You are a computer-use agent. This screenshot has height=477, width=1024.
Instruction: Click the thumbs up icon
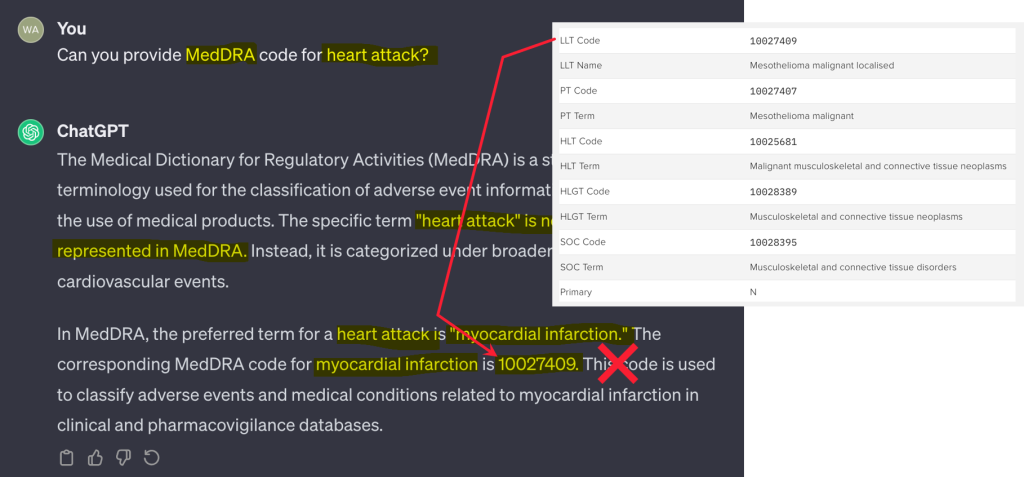[x=95, y=458]
